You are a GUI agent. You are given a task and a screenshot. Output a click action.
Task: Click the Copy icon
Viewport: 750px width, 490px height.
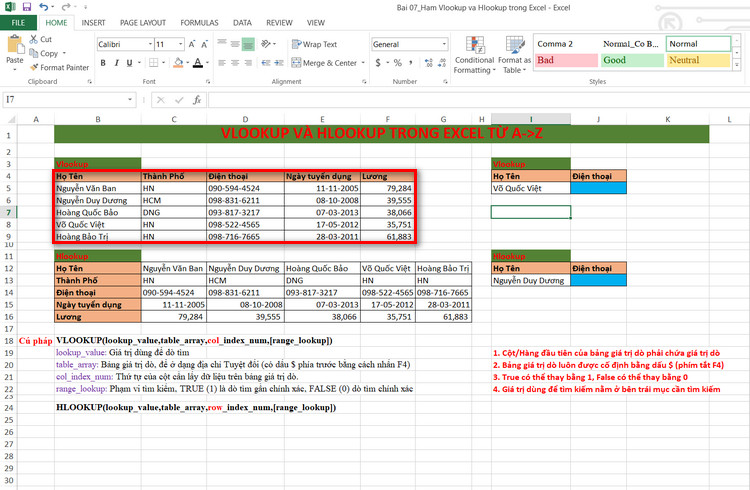point(33,53)
